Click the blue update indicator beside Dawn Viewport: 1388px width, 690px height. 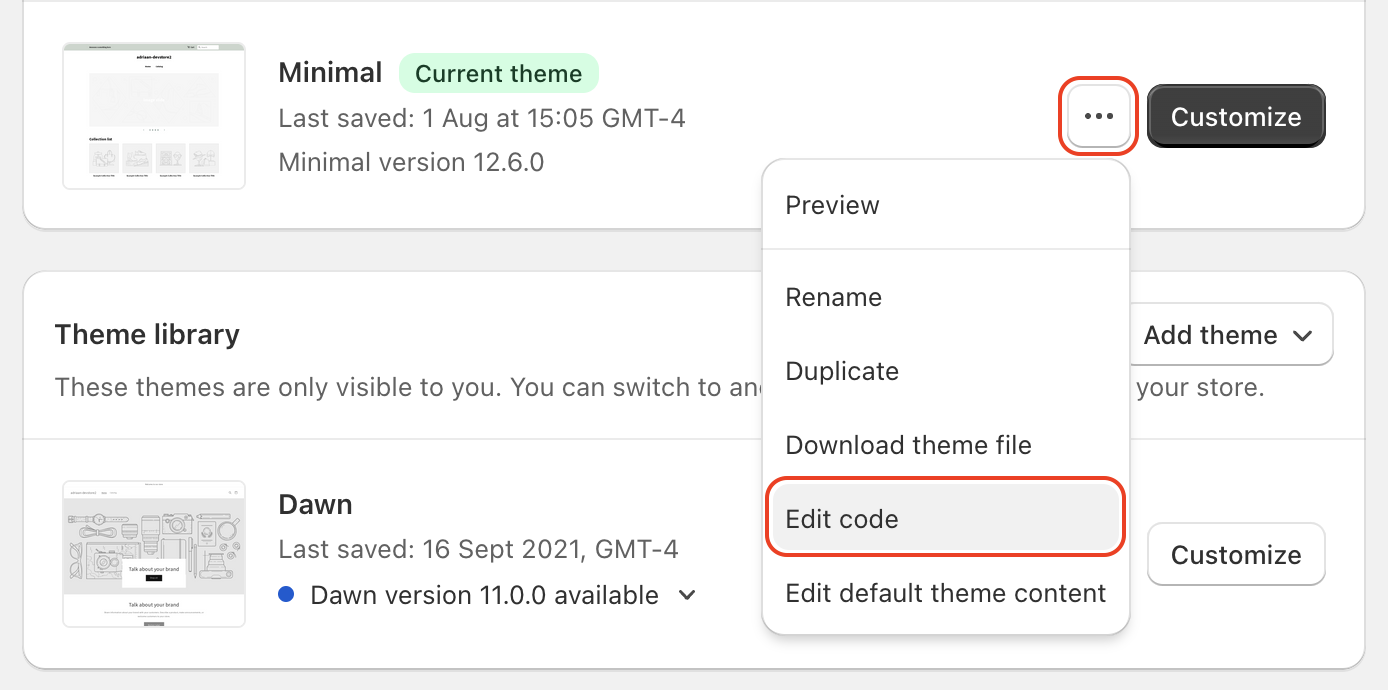[x=287, y=595]
